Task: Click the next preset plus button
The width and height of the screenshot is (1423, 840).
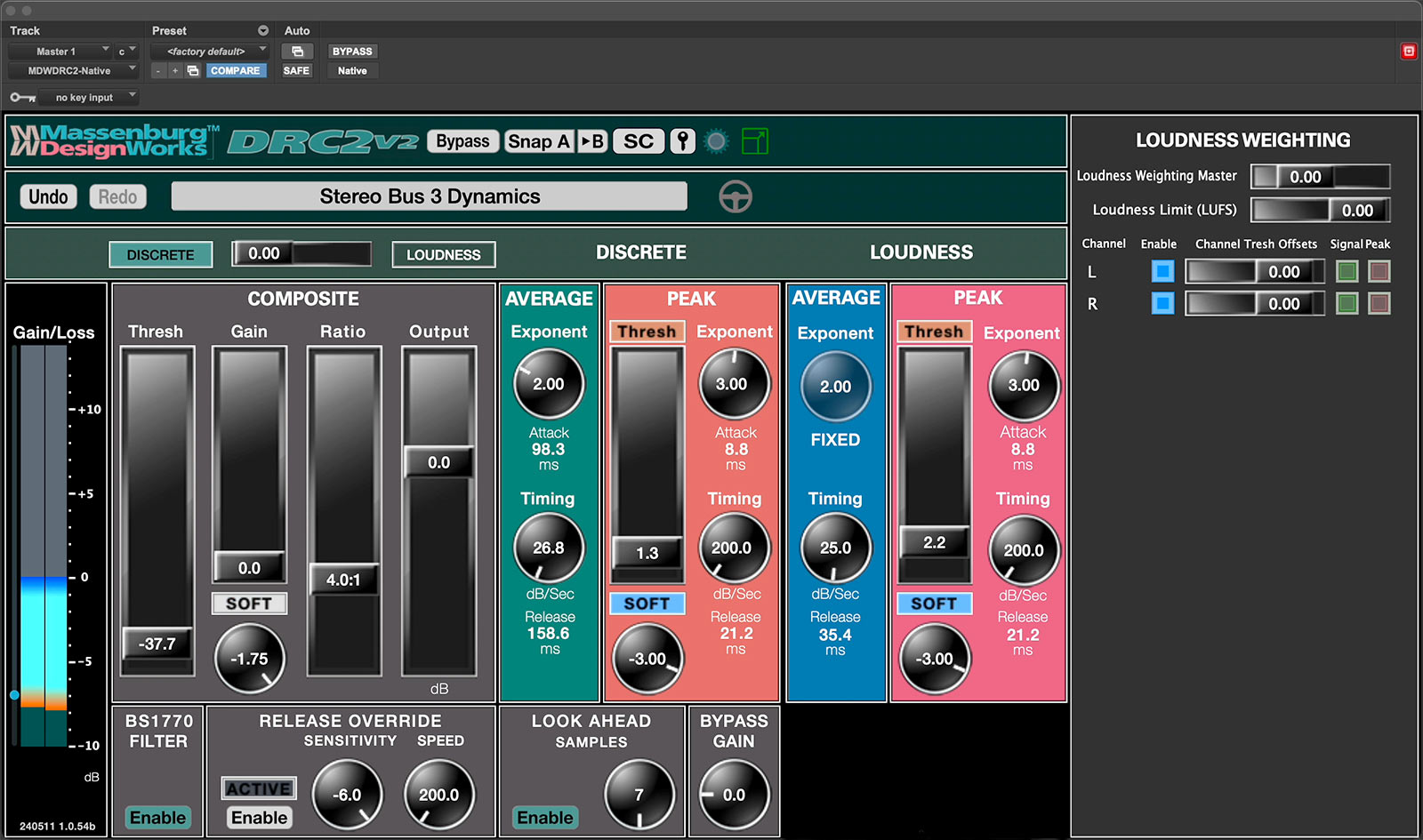Action: (175, 71)
